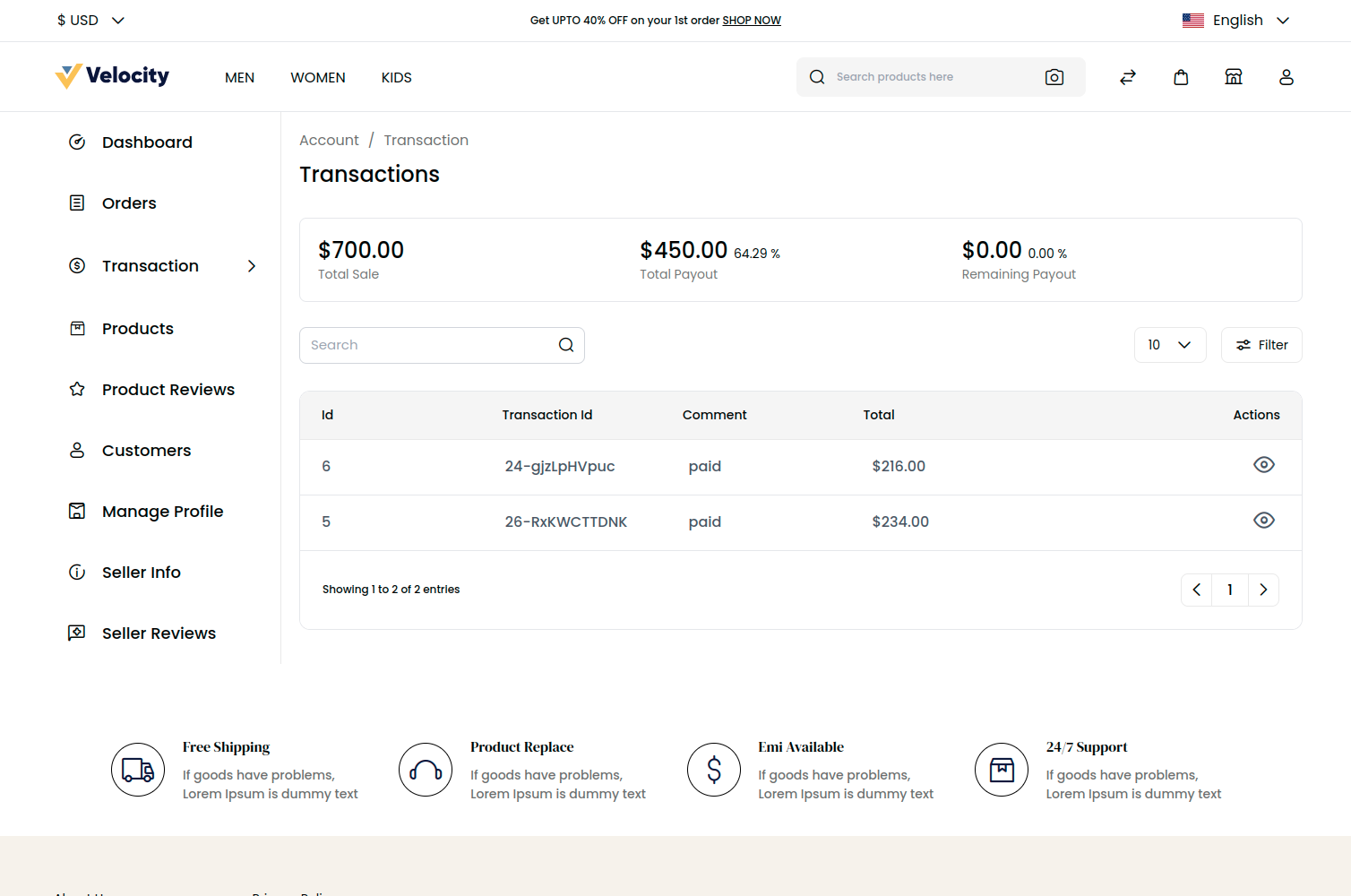Open Seller Reviews in the sidebar
Screen dimensions: 1351x896
coord(159,633)
